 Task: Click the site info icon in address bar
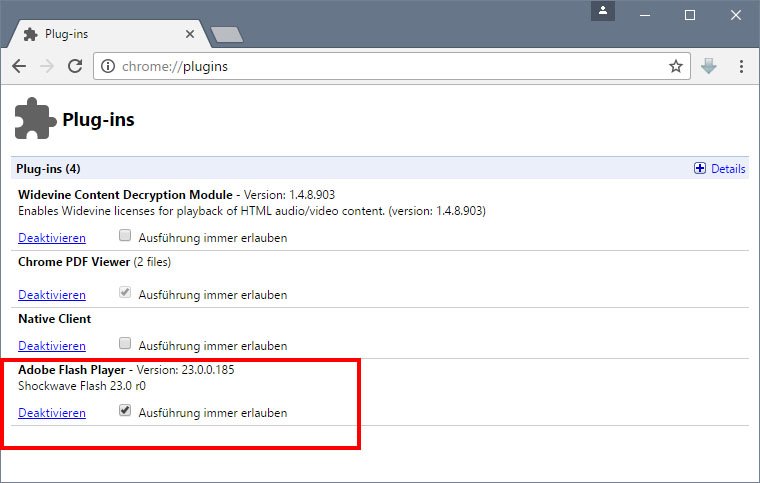click(x=109, y=67)
